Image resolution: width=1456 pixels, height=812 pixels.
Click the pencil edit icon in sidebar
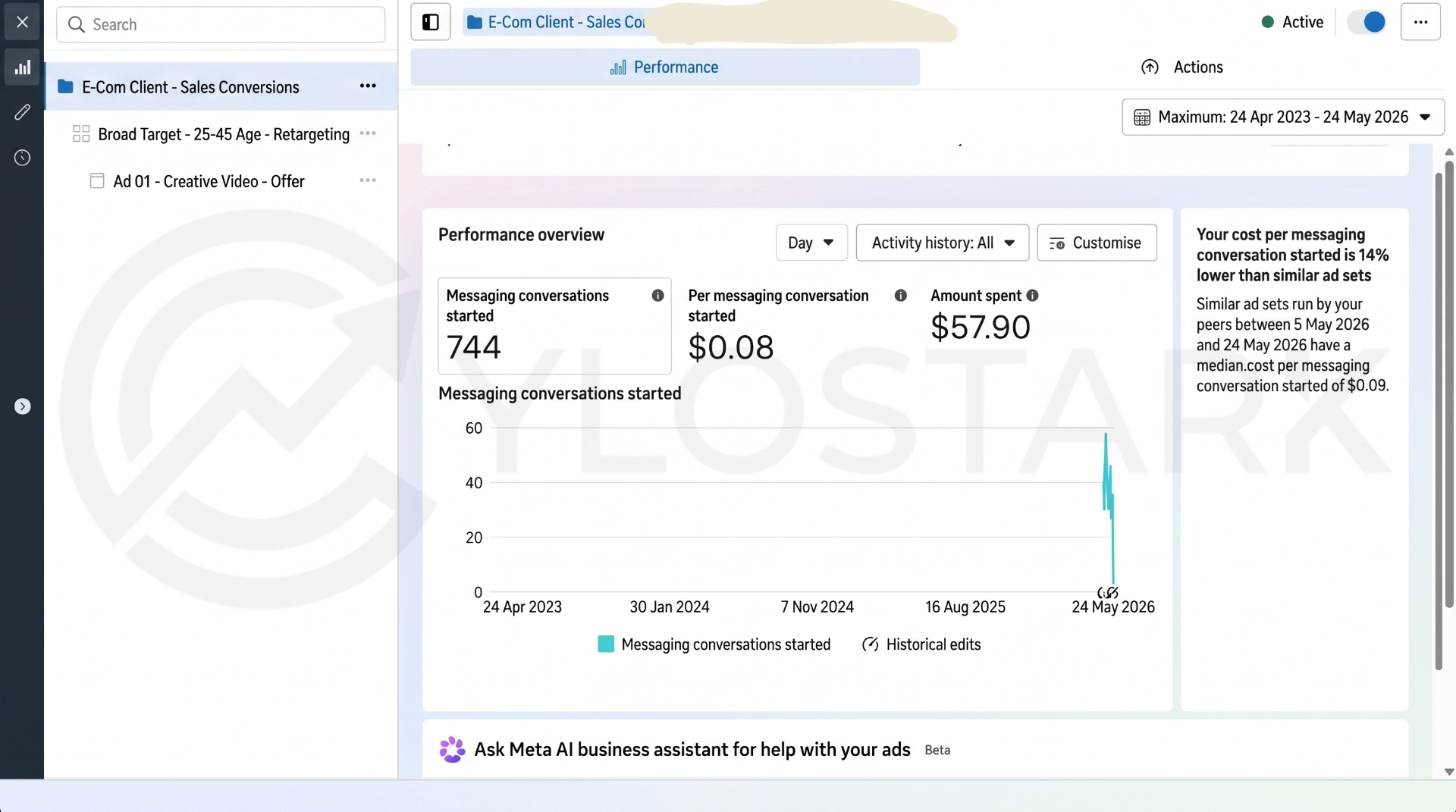(22, 112)
